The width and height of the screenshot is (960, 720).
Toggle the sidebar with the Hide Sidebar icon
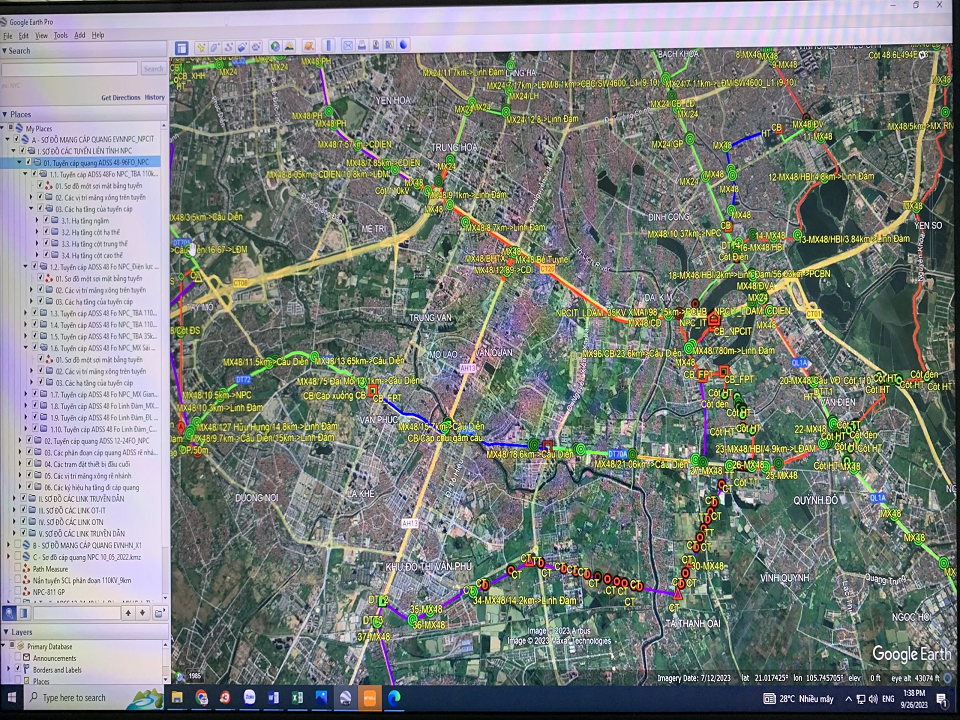coord(182,47)
